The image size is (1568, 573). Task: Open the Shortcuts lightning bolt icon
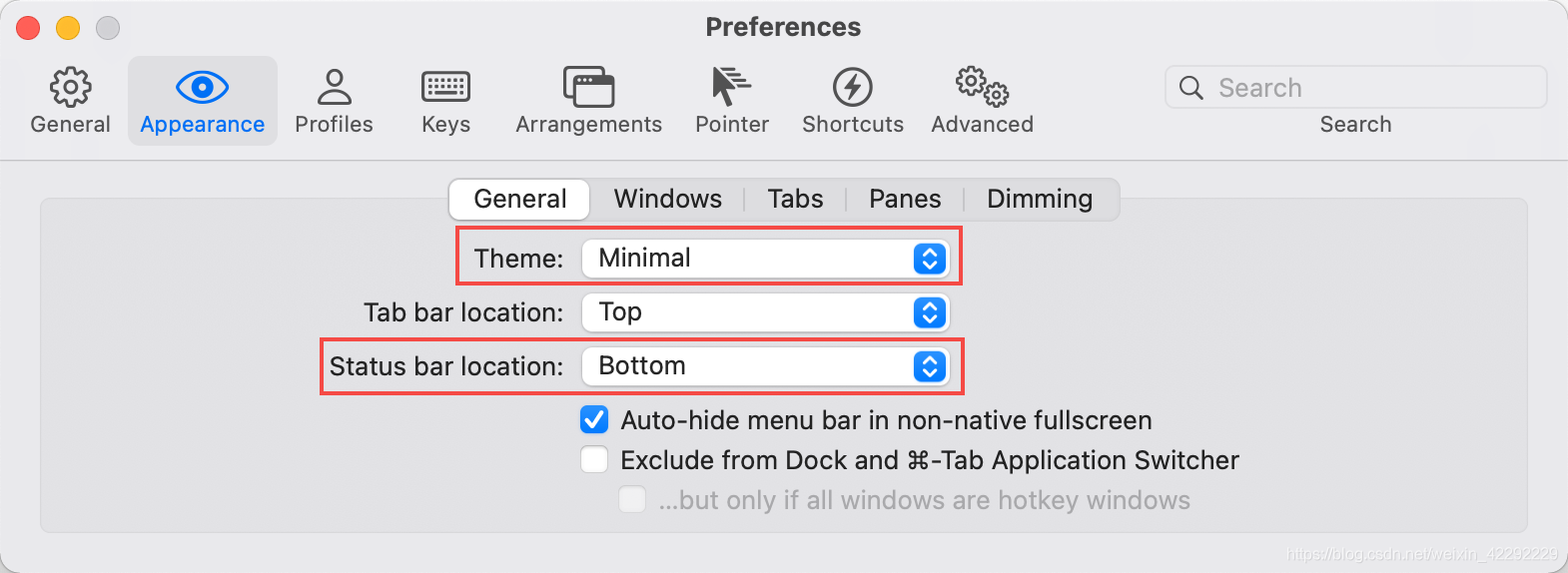click(x=852, y=88)
